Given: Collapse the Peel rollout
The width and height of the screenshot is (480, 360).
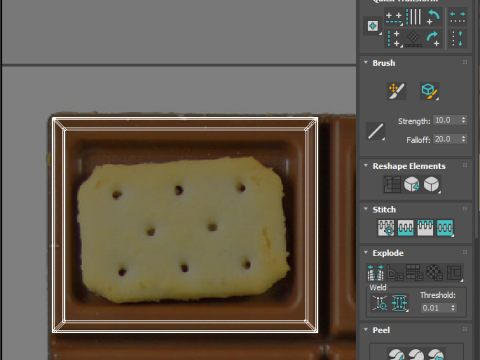Looking at the screenshot, I should (366, 330).
